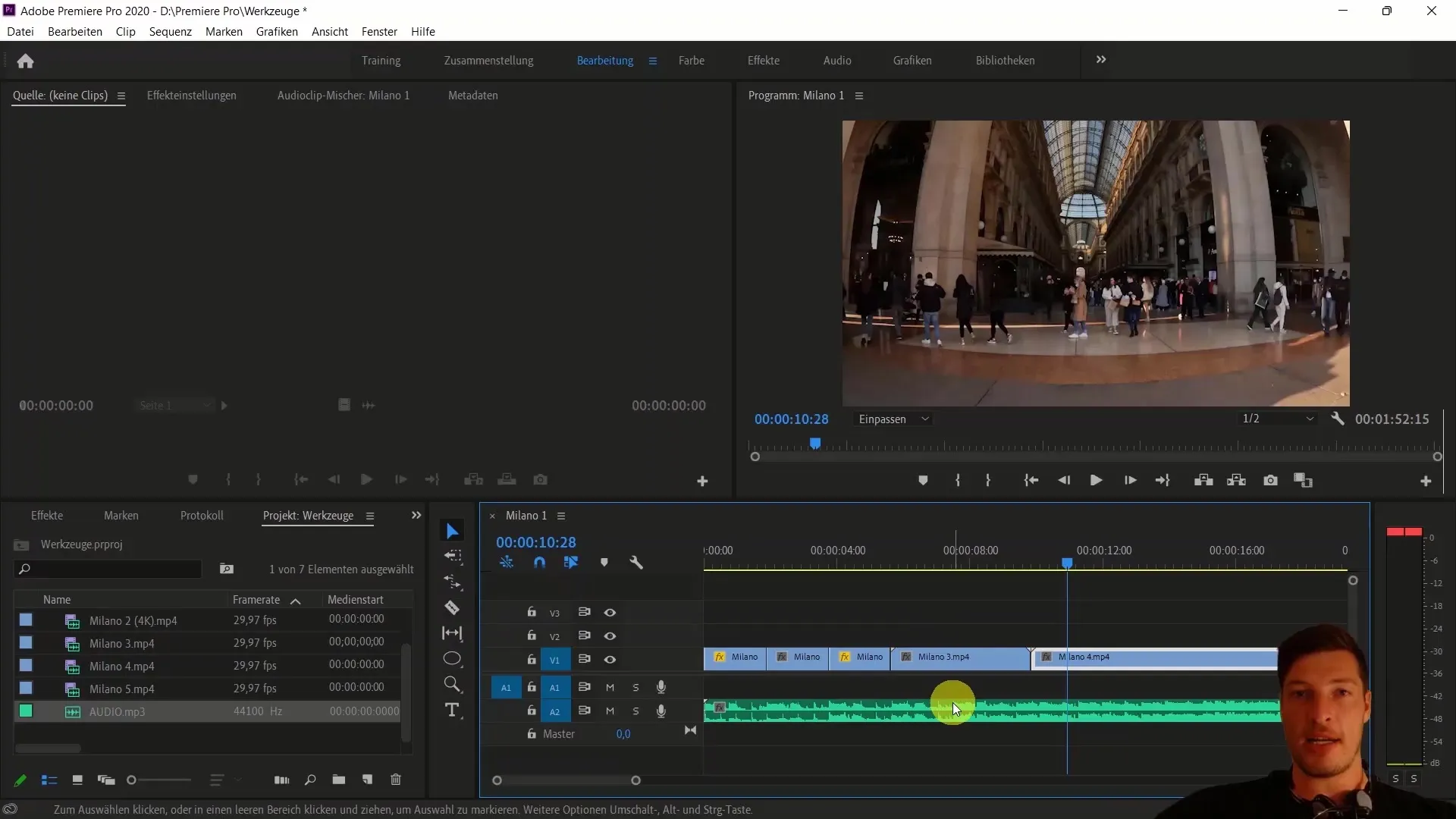Create new bin folder in Project panel
This screenshot has width=1456, height=819.
coord(339,780)
